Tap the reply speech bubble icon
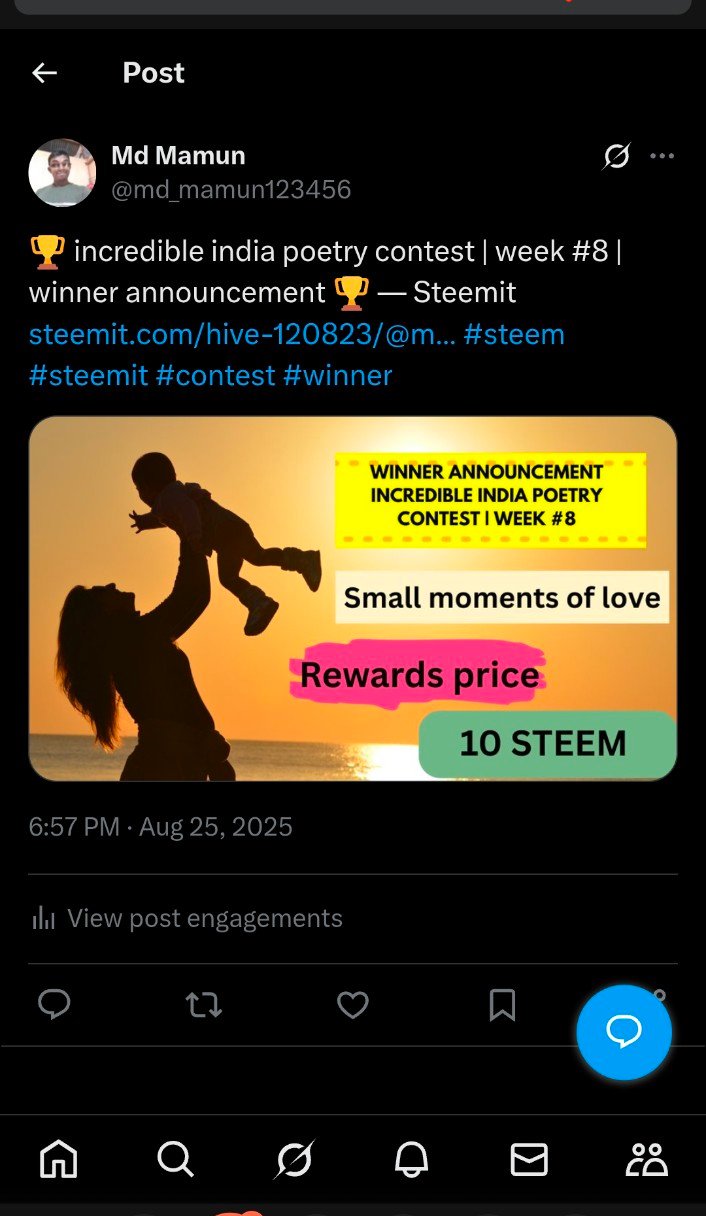Screen dimensions: 706x1216 click(x=54, y=1004)
